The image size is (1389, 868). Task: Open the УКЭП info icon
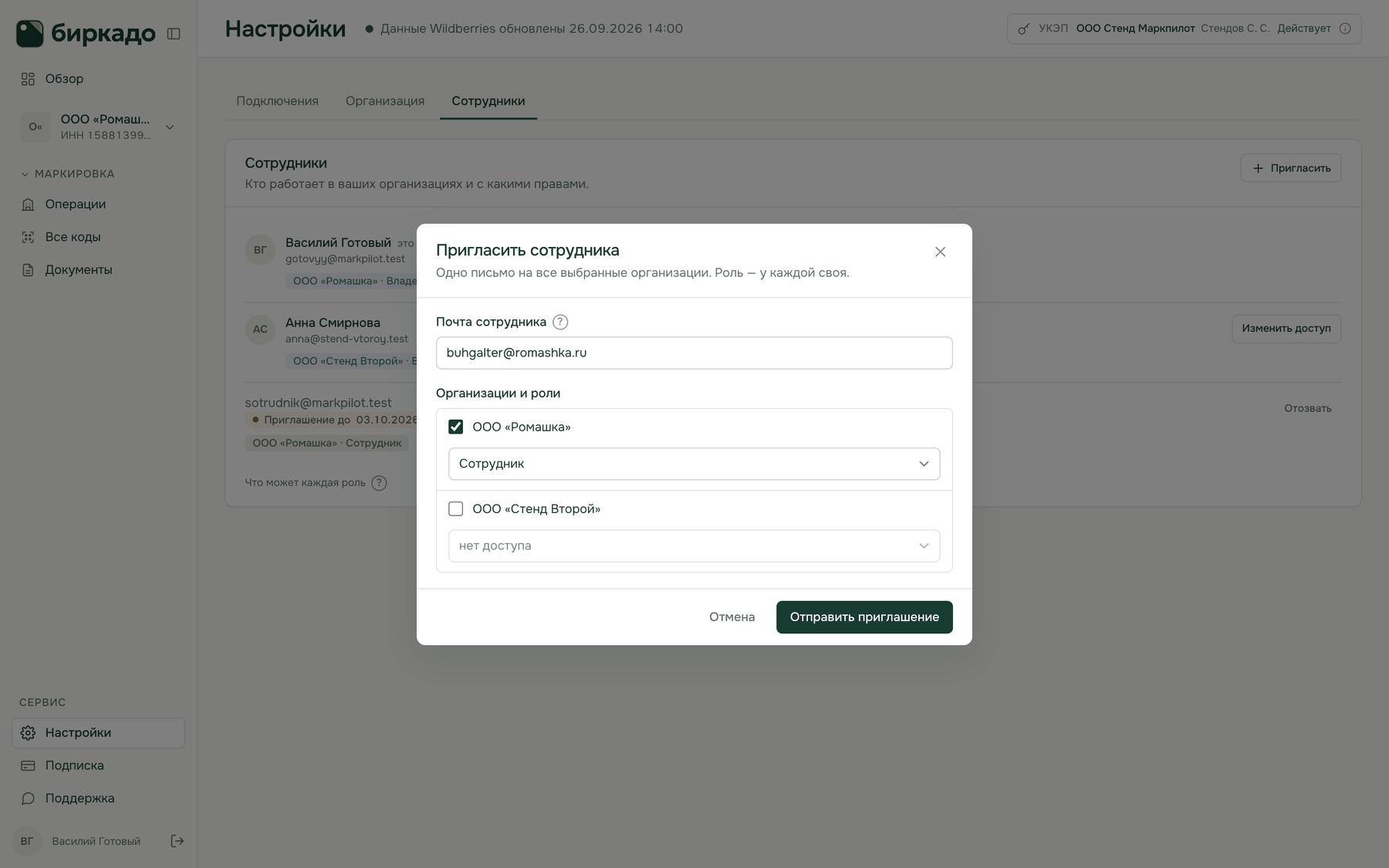(1345, 29)
